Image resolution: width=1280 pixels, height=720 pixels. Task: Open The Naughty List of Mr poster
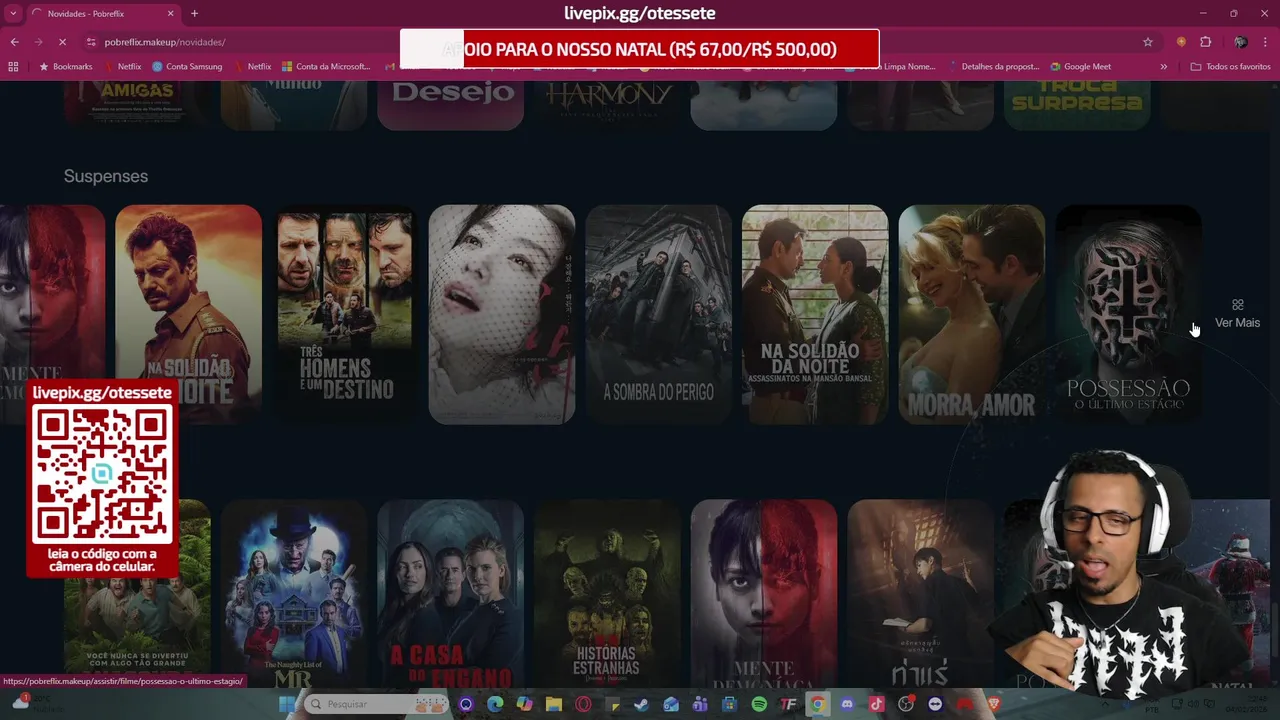click(294, 595)
